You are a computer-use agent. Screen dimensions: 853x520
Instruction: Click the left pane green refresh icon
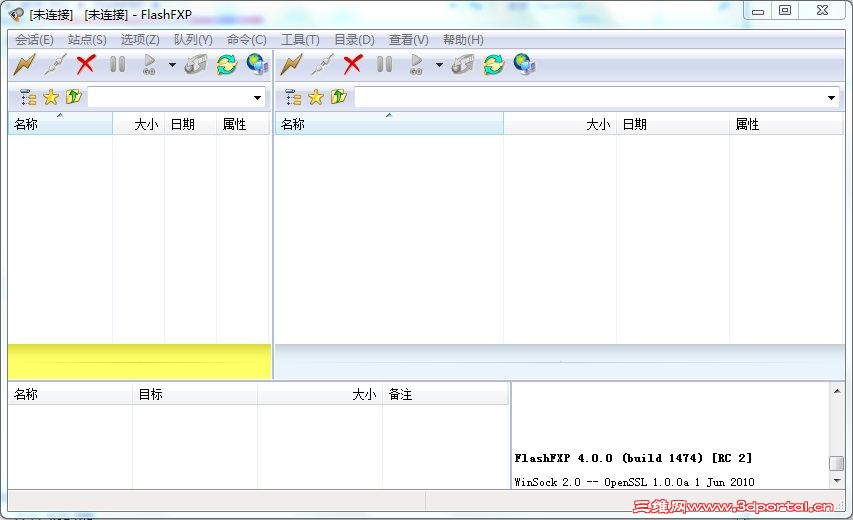[x=226, y=65]
